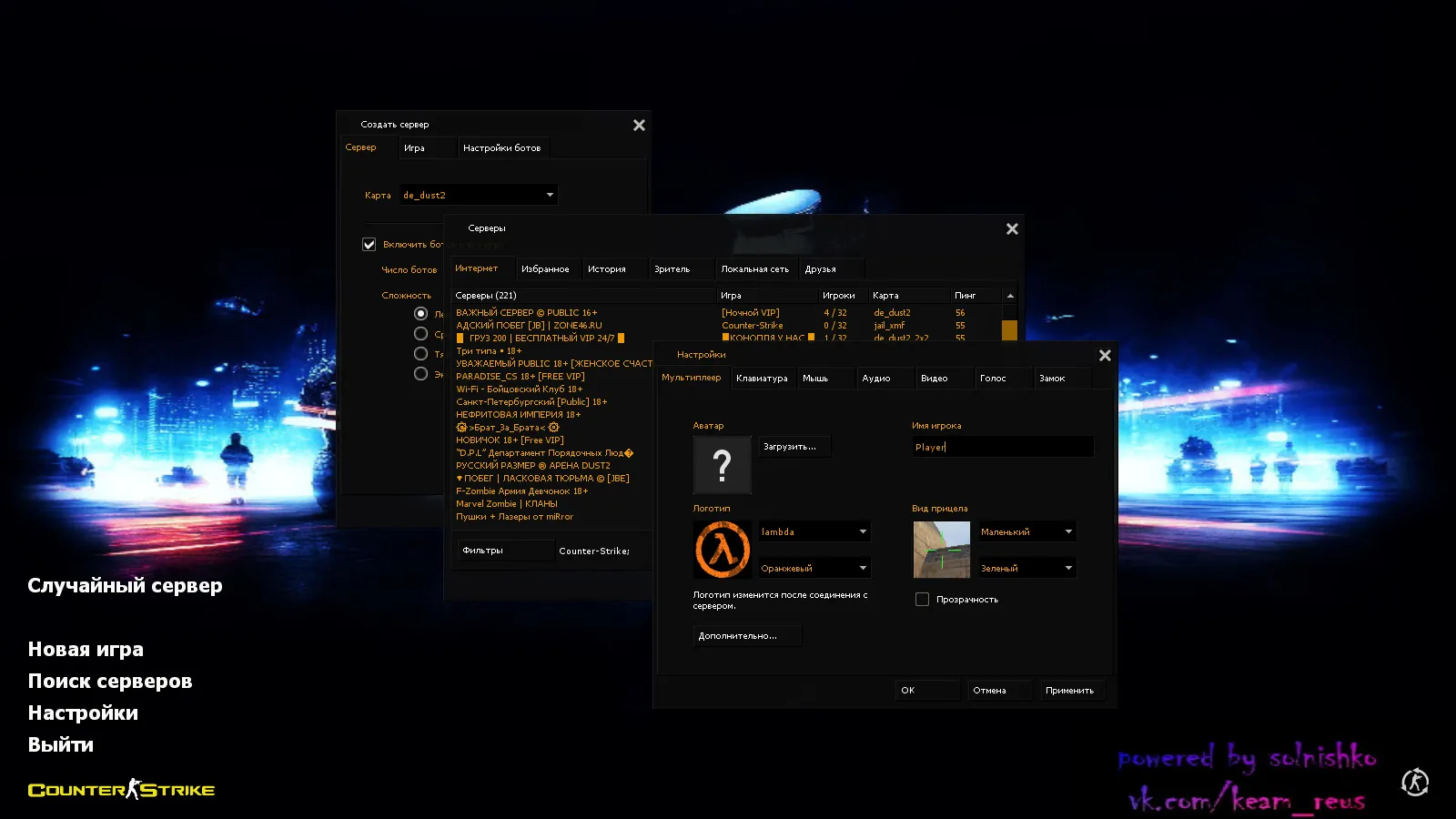Click the question-mark avatar placeholder
This screenshot has height=819, width=1456.
pyautogui.click(x=722, y=464)
